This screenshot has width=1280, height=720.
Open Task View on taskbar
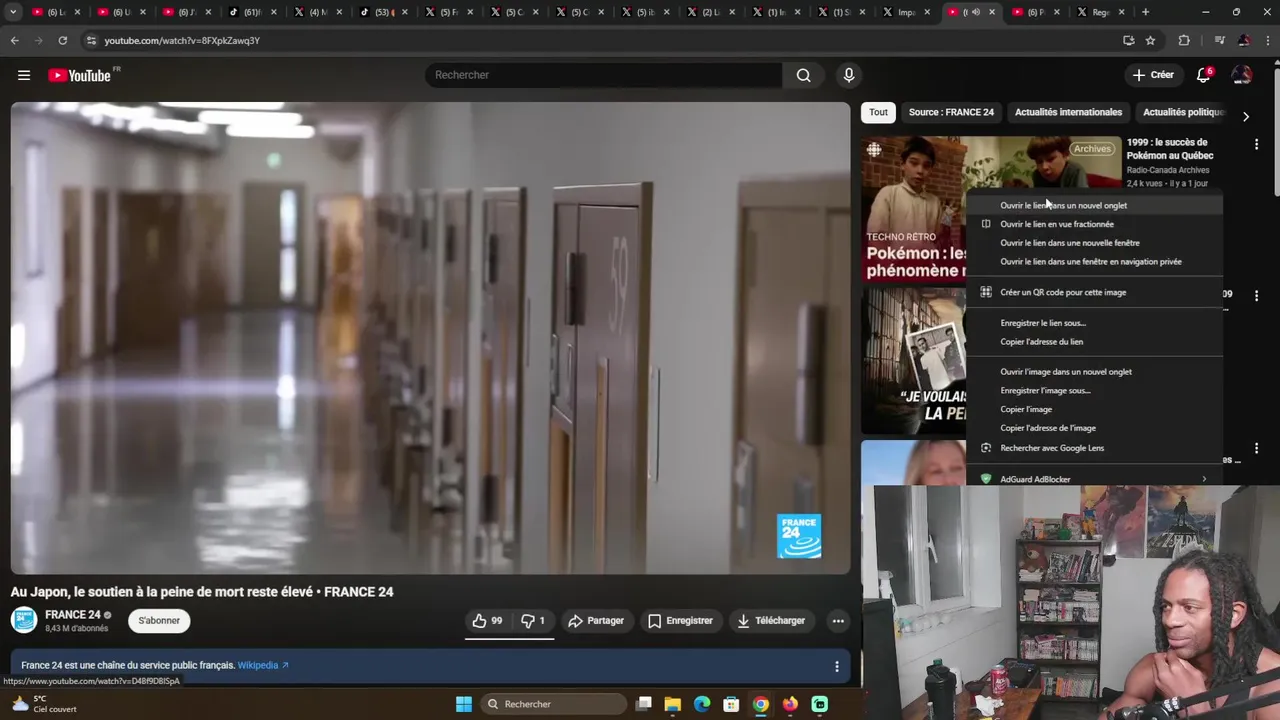pos(644,704)
